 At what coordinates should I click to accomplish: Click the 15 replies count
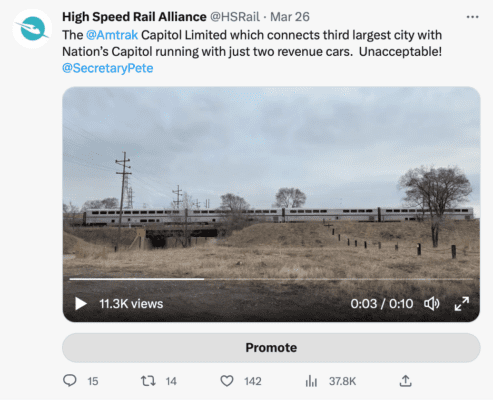(93, 381)
